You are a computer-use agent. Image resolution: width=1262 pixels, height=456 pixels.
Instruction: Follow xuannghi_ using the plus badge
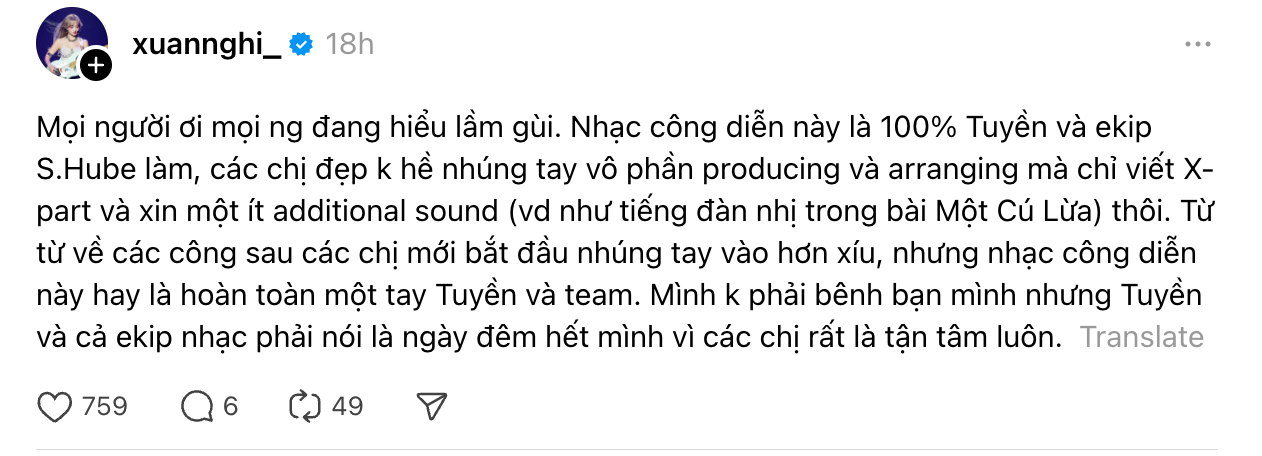pyautogui.click(x=96, y=66)
